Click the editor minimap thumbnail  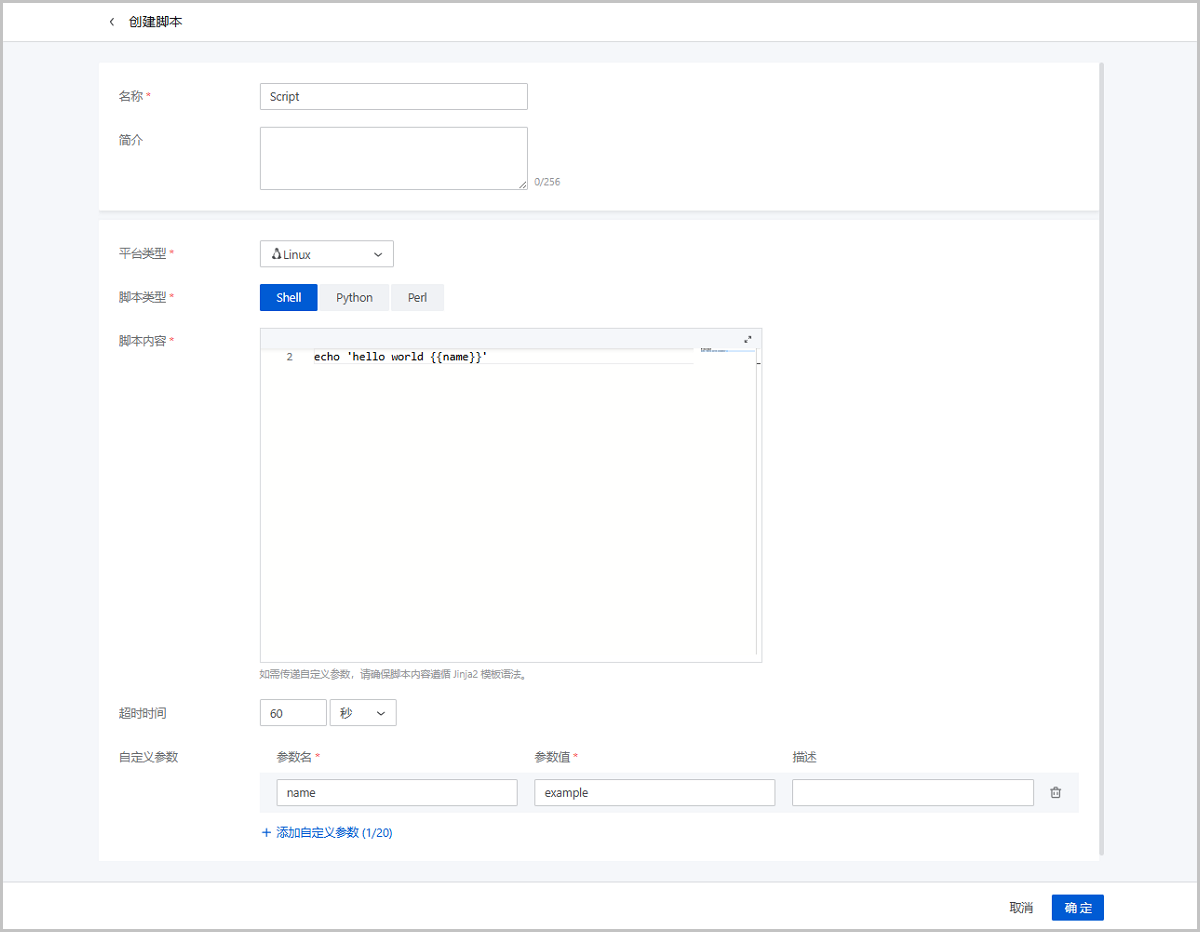click(x=714, y=350)
